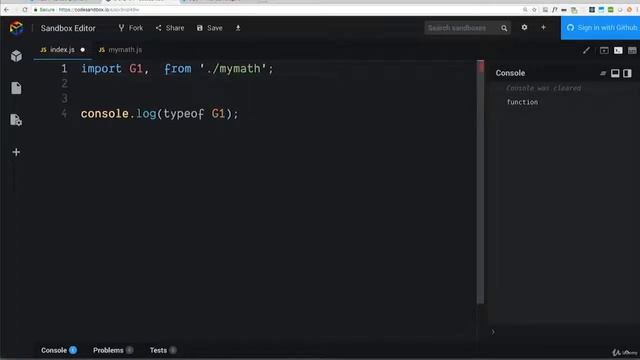This screenshot has height=360, width=640.
Task: Open the Tests tab
Action: tap(163, 350)
